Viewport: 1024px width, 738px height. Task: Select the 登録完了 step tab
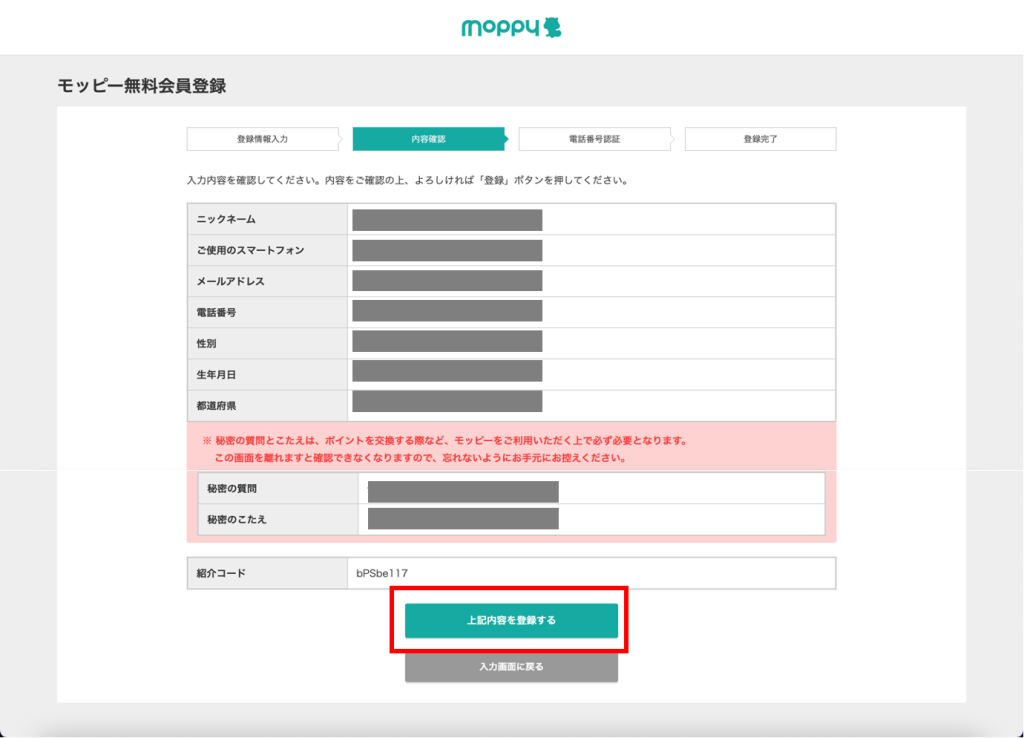tap(760, 139)
